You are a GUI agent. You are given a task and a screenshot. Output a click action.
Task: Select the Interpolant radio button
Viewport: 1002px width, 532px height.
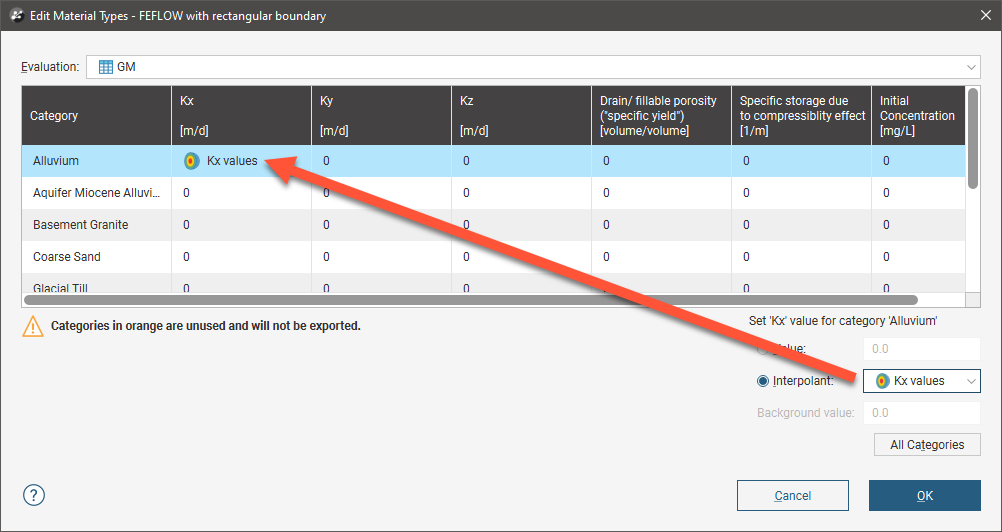pos(764,381)
